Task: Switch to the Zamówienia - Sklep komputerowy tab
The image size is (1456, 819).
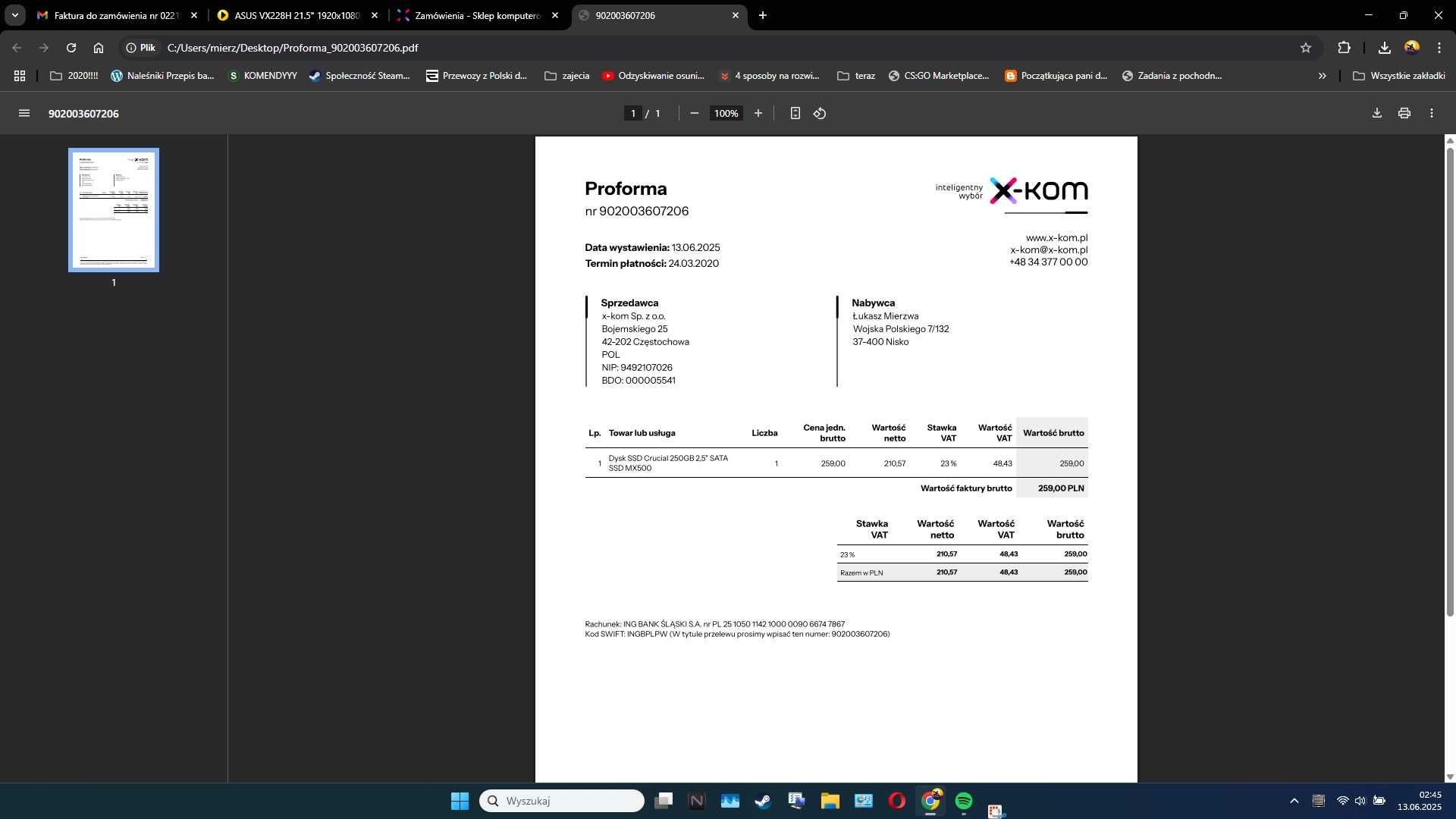Action: (x=477, y=15)
